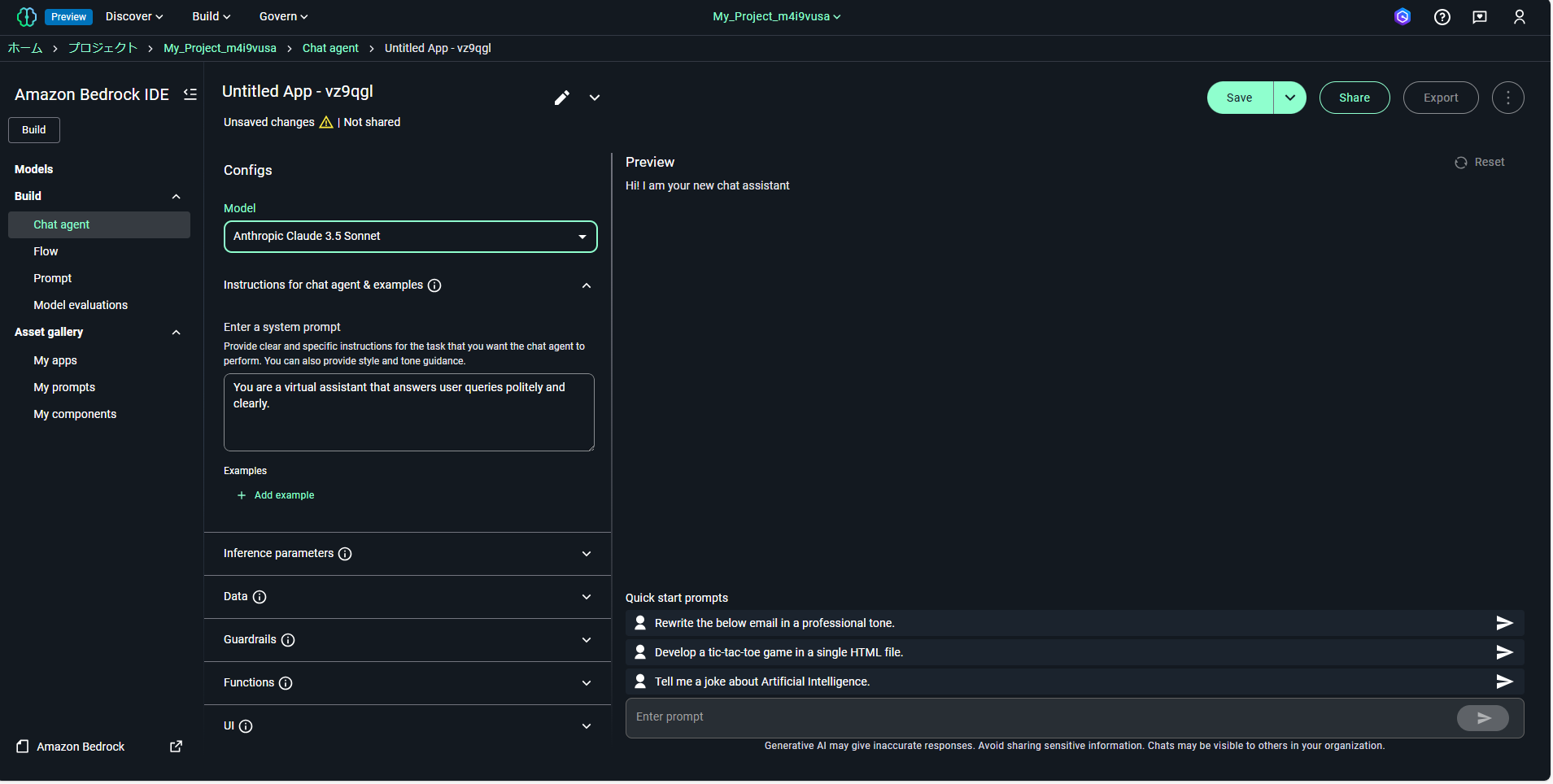Click the Save button
This screenshot has height=784, width=1553.
1240,98
